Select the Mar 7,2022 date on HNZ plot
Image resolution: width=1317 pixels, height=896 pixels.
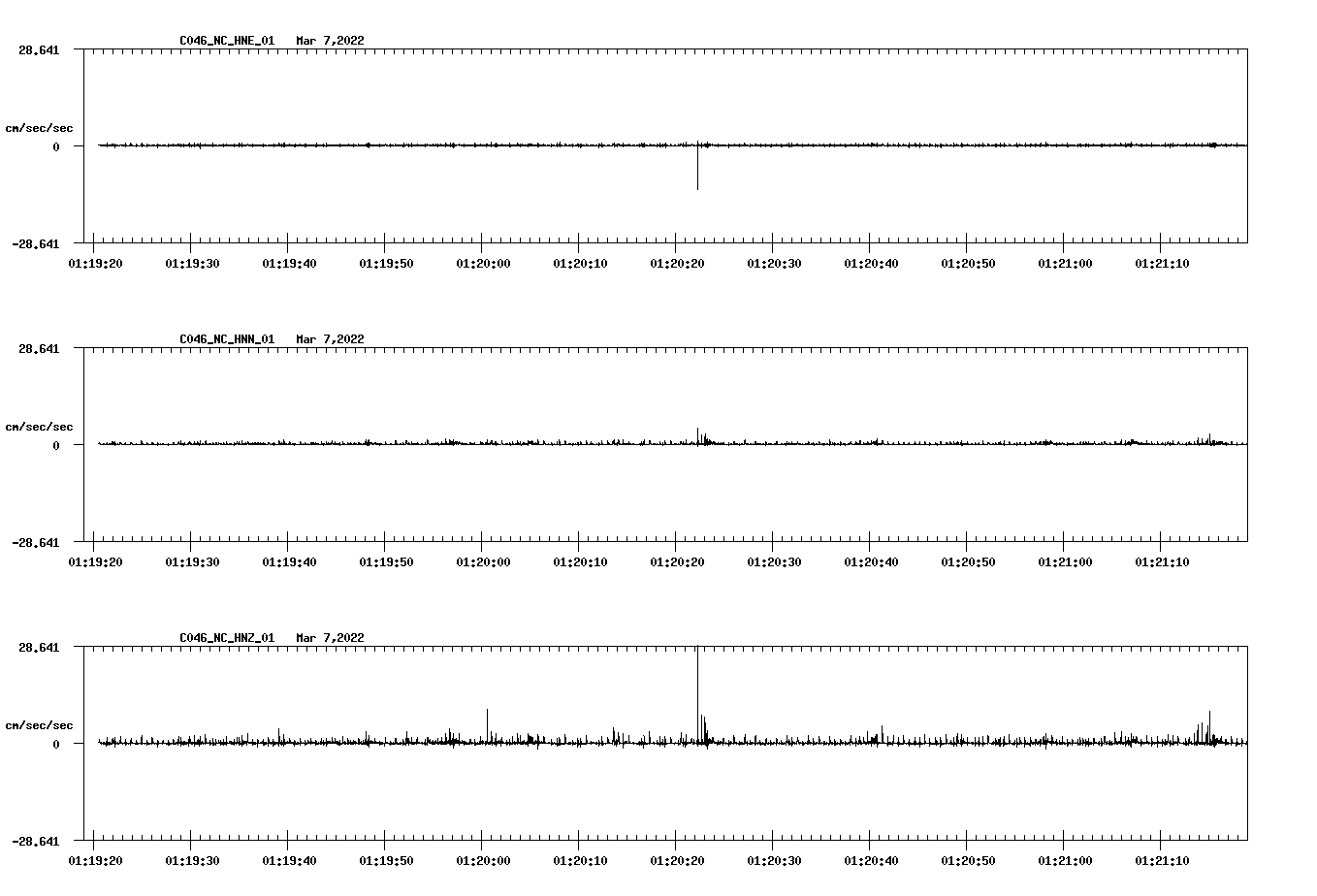(x=330, y=638)
